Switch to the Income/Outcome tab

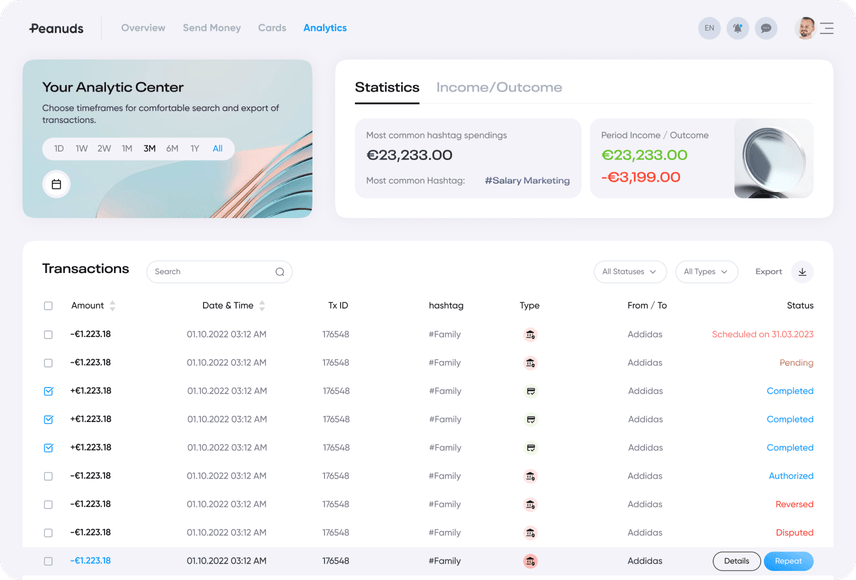coord(499,87)
